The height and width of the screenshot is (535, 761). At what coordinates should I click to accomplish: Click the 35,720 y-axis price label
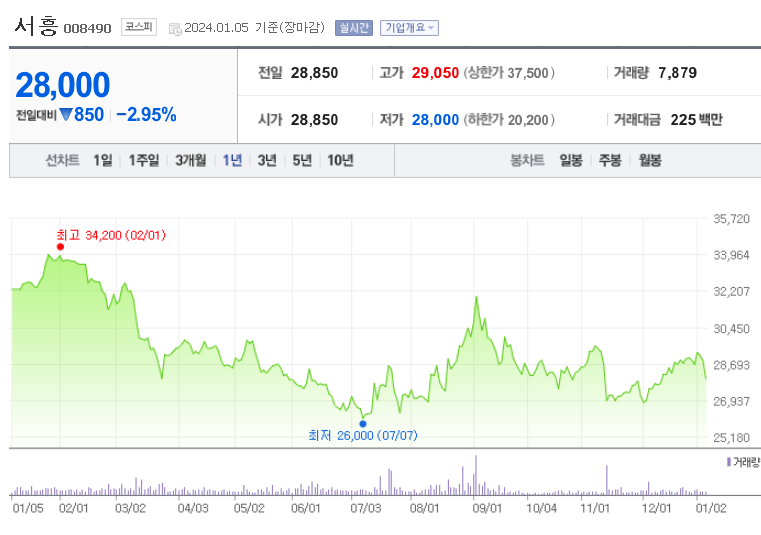click(x=731, y=219)
